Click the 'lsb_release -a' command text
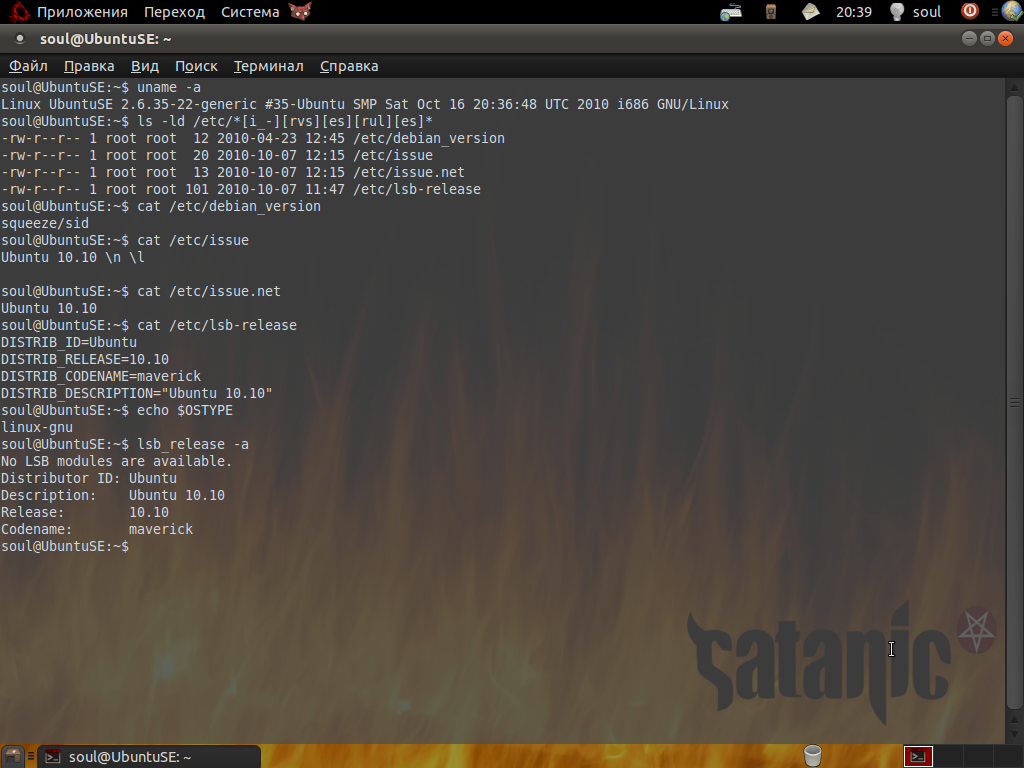 coord(193,444)
